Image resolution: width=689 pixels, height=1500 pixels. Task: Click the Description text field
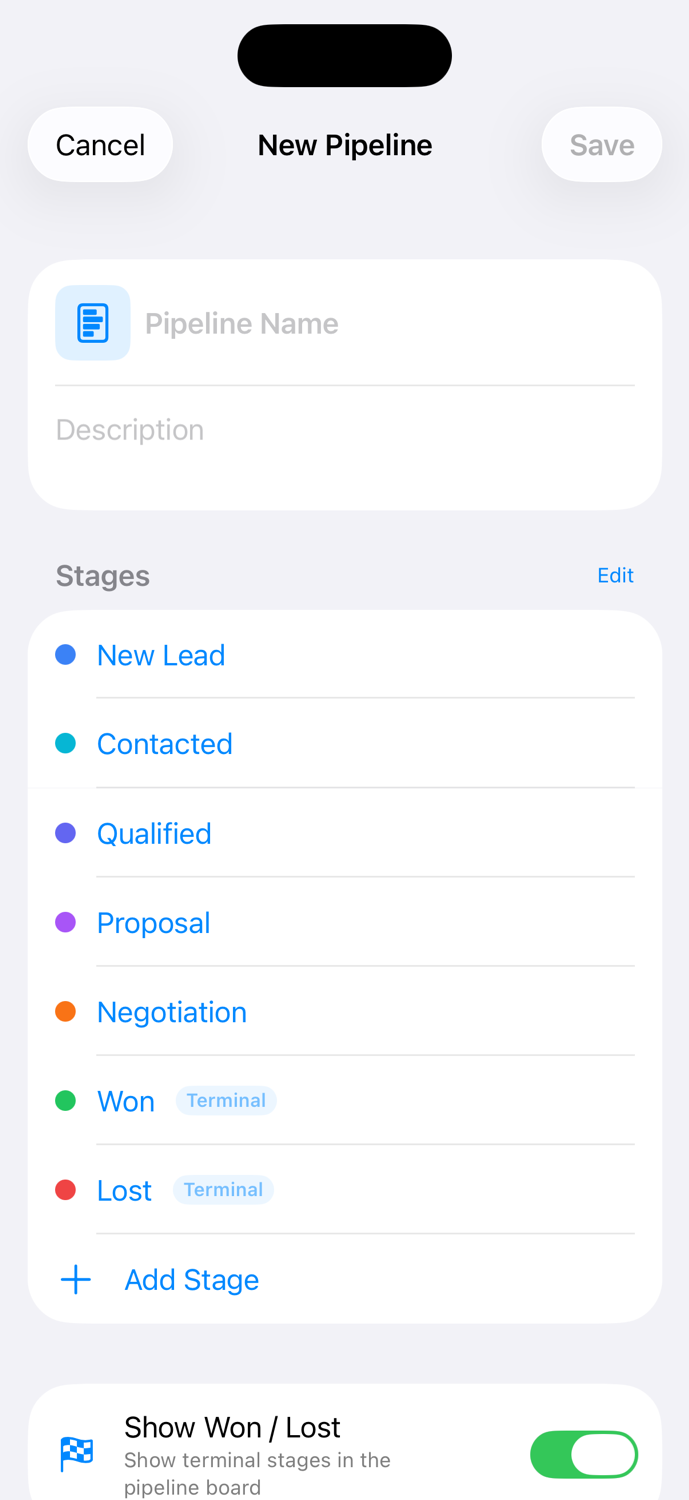point(300,428)
